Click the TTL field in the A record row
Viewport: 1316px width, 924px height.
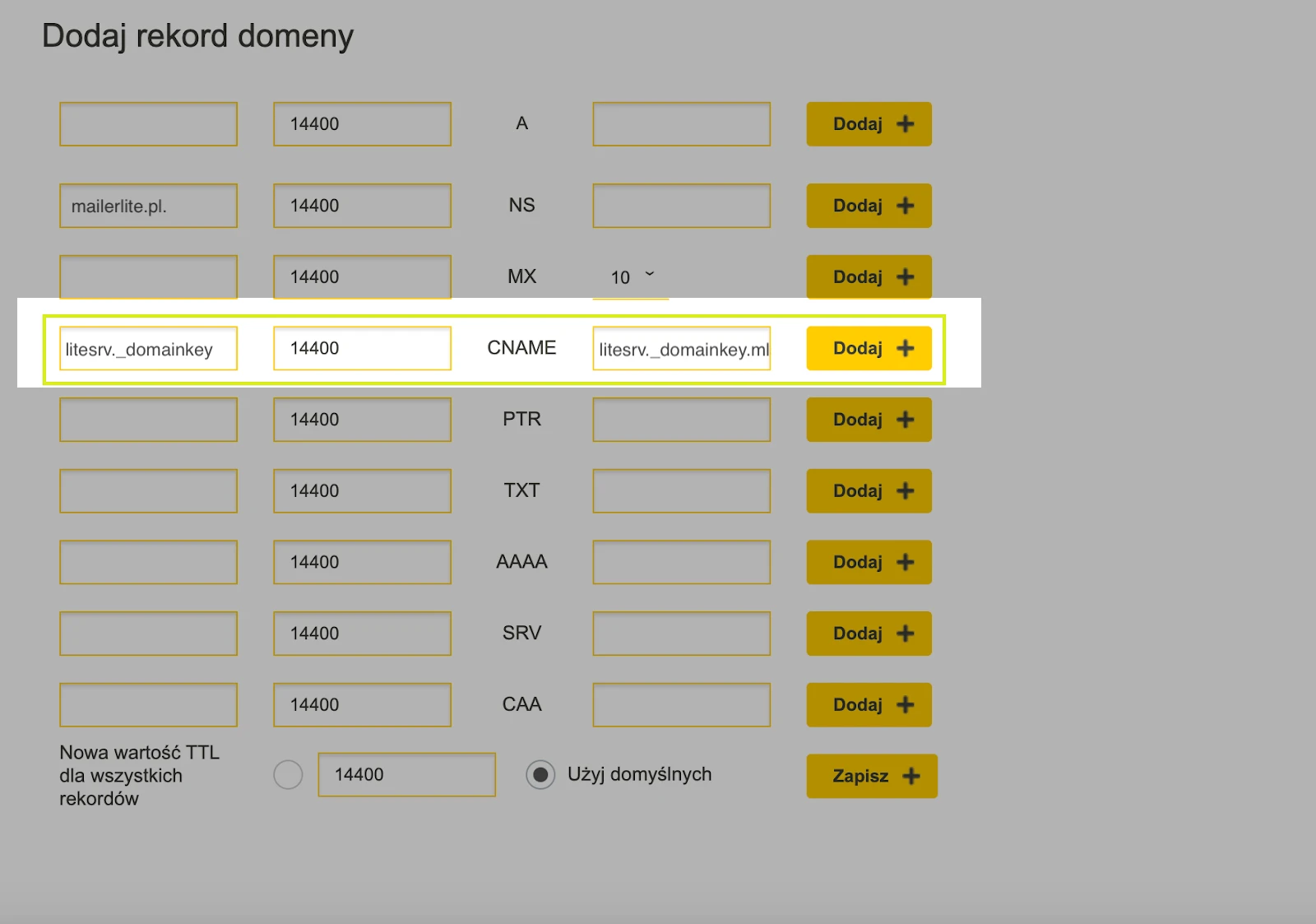362,124
